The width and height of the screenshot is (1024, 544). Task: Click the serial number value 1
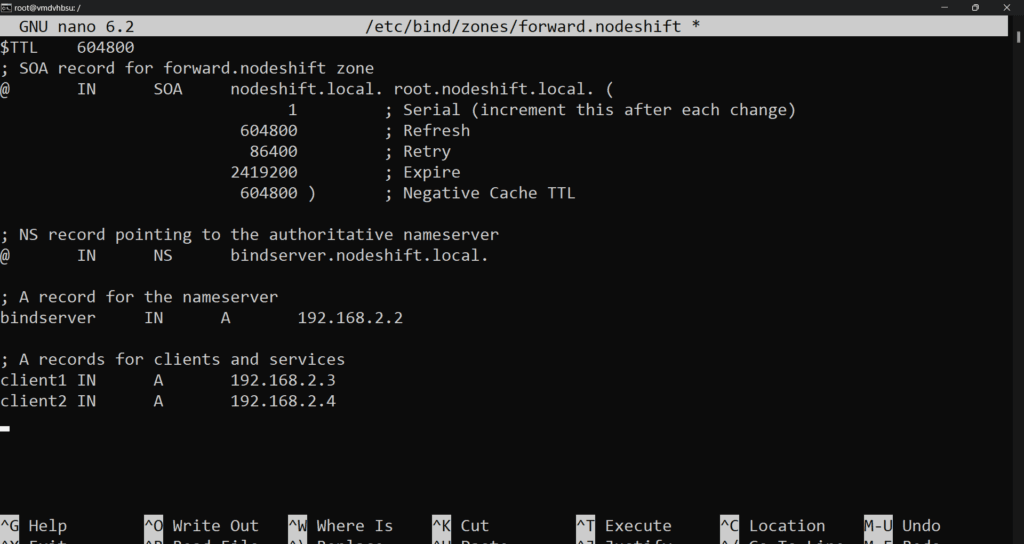pyautogui.click(x=292, y=110)
